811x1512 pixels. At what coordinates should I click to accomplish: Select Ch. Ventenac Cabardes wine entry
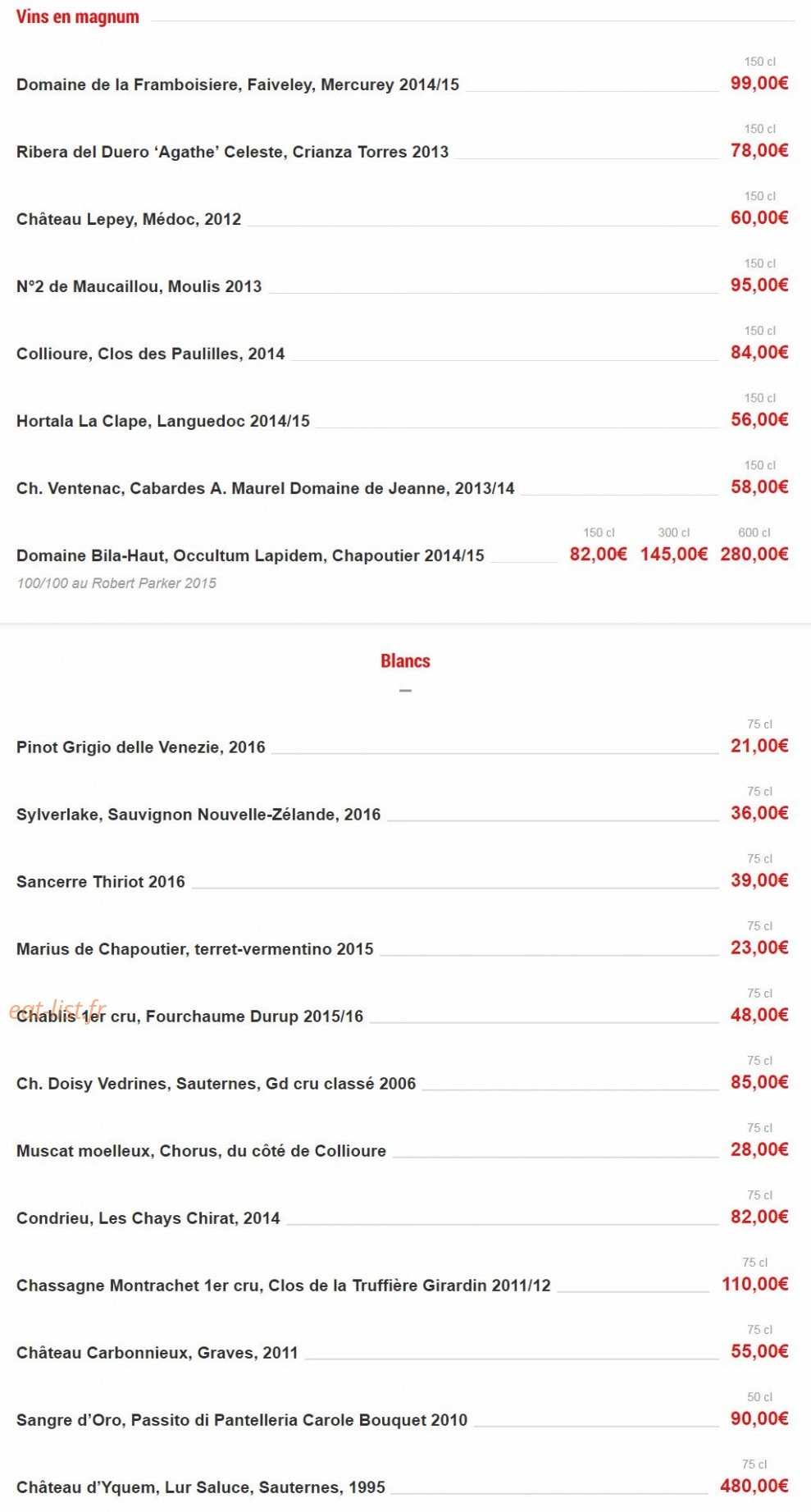click(x=266, y=488)
